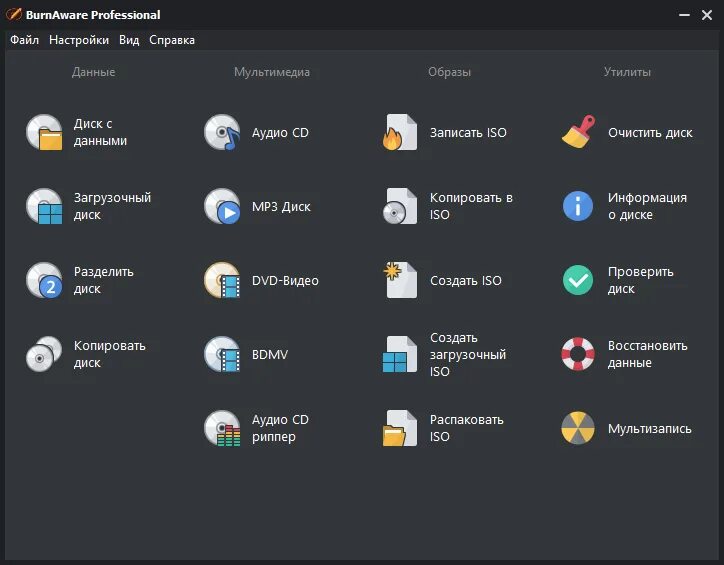Click the Информация о диске label
Screen dimensions: 724x565
point(647,206)
